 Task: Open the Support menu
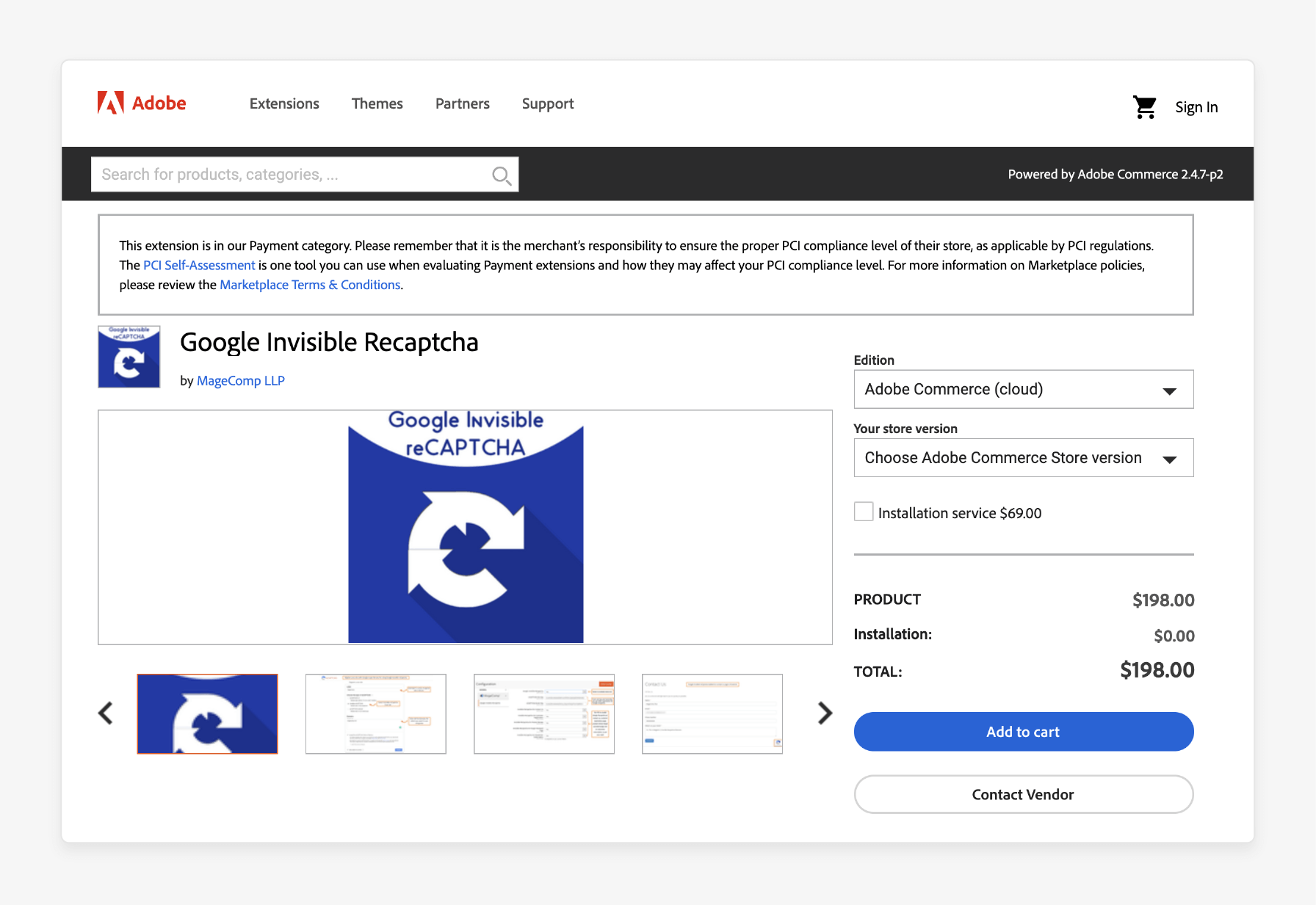[x=548, y=104]
